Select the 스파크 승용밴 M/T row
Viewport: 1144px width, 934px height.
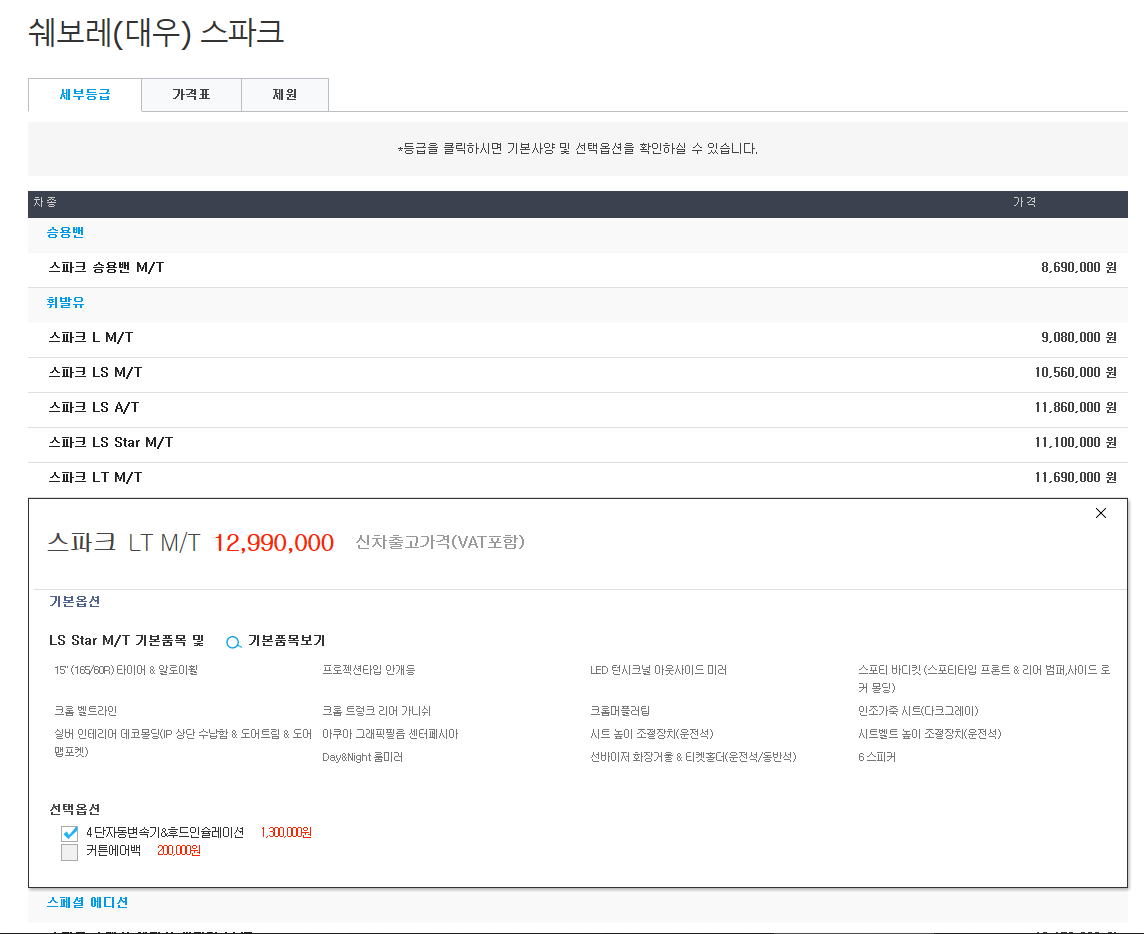pos(578,268)
